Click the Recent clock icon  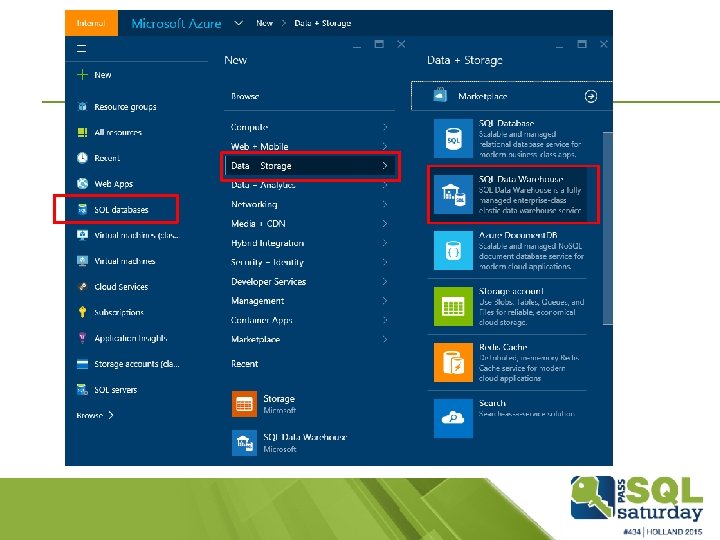(82, 158)
